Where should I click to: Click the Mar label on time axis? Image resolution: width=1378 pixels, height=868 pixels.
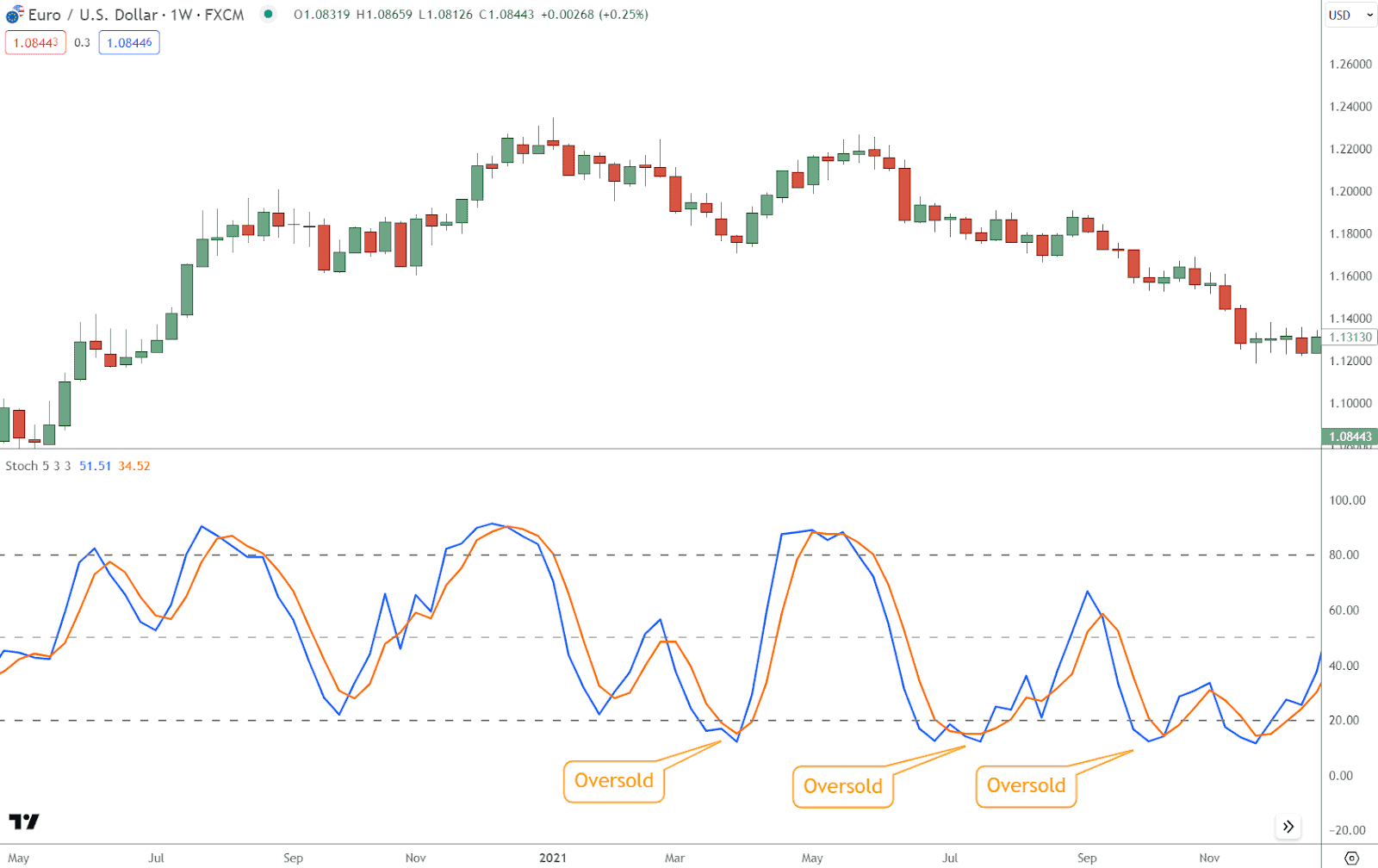click(x=674, y=858)
